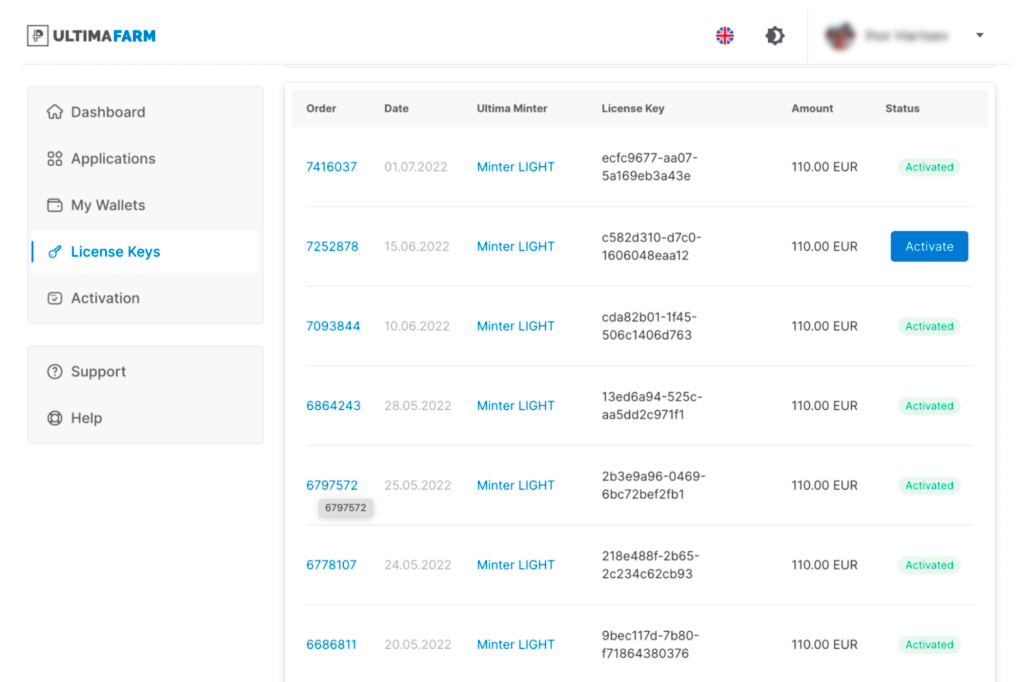This screenshot has height=682, width=1024.
Task: Click the My Wallets wallet icon
Action: [55, 205]
